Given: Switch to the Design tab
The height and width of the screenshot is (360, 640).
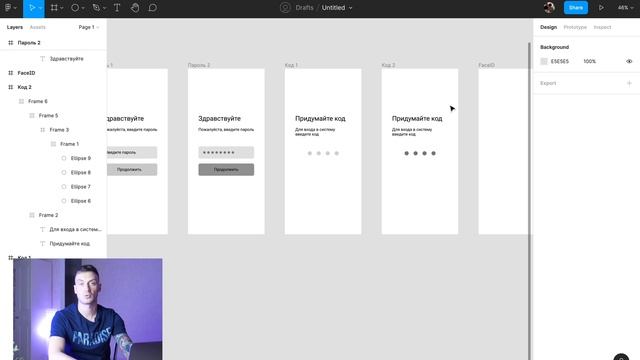Looking at the screenshot, I should (x=548, y=27).
